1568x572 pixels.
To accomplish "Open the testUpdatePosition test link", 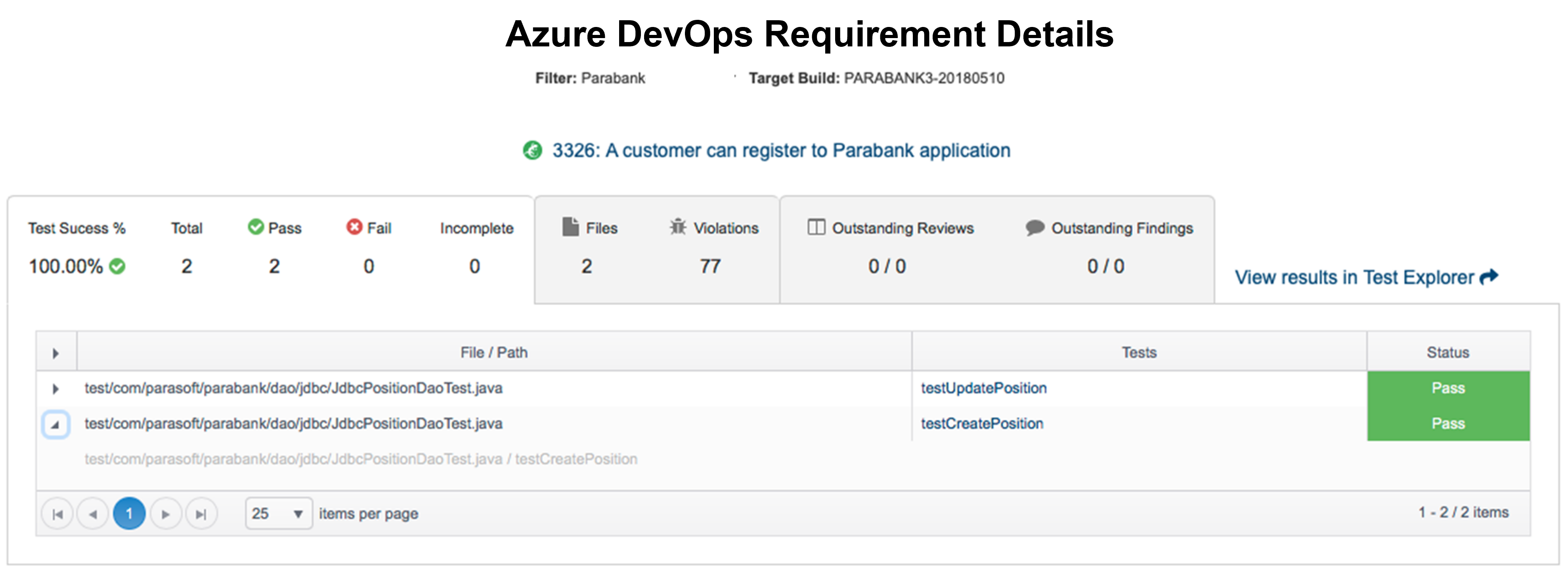I will (x=984, y=388).
